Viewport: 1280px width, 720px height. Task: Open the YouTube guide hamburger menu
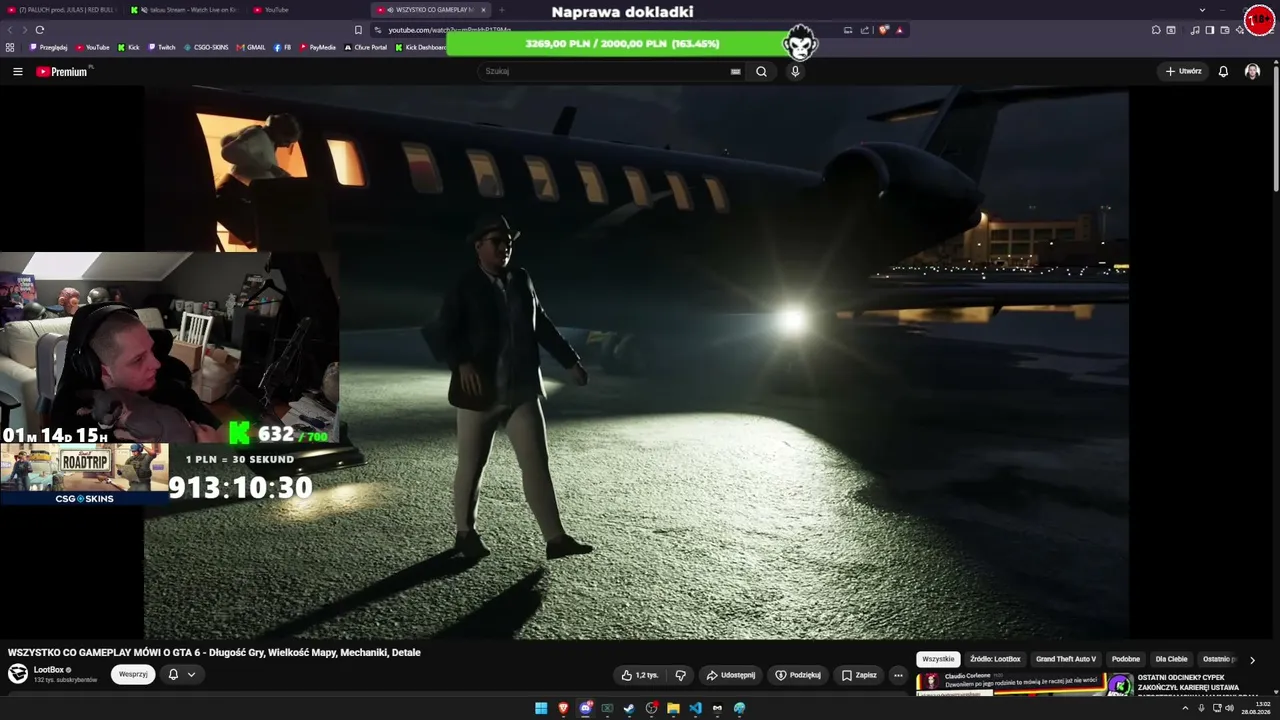click(x=18, y=71)
